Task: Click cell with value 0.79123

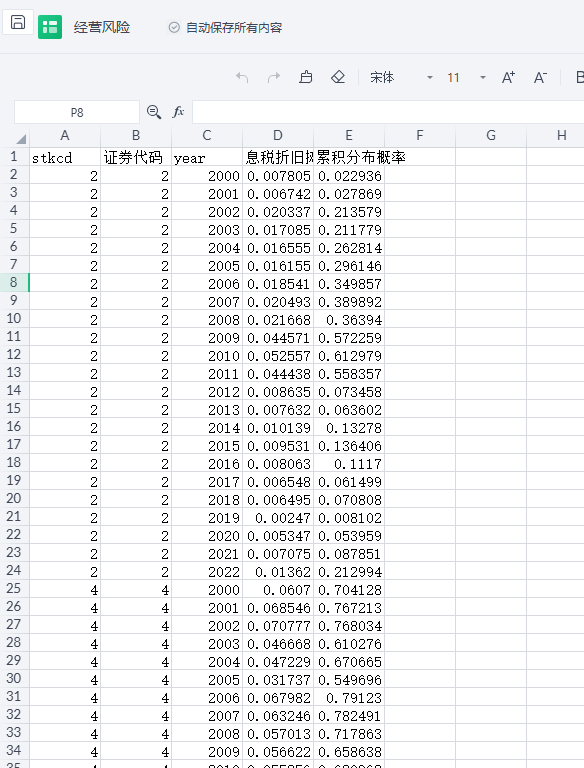Action: (349, 697)
